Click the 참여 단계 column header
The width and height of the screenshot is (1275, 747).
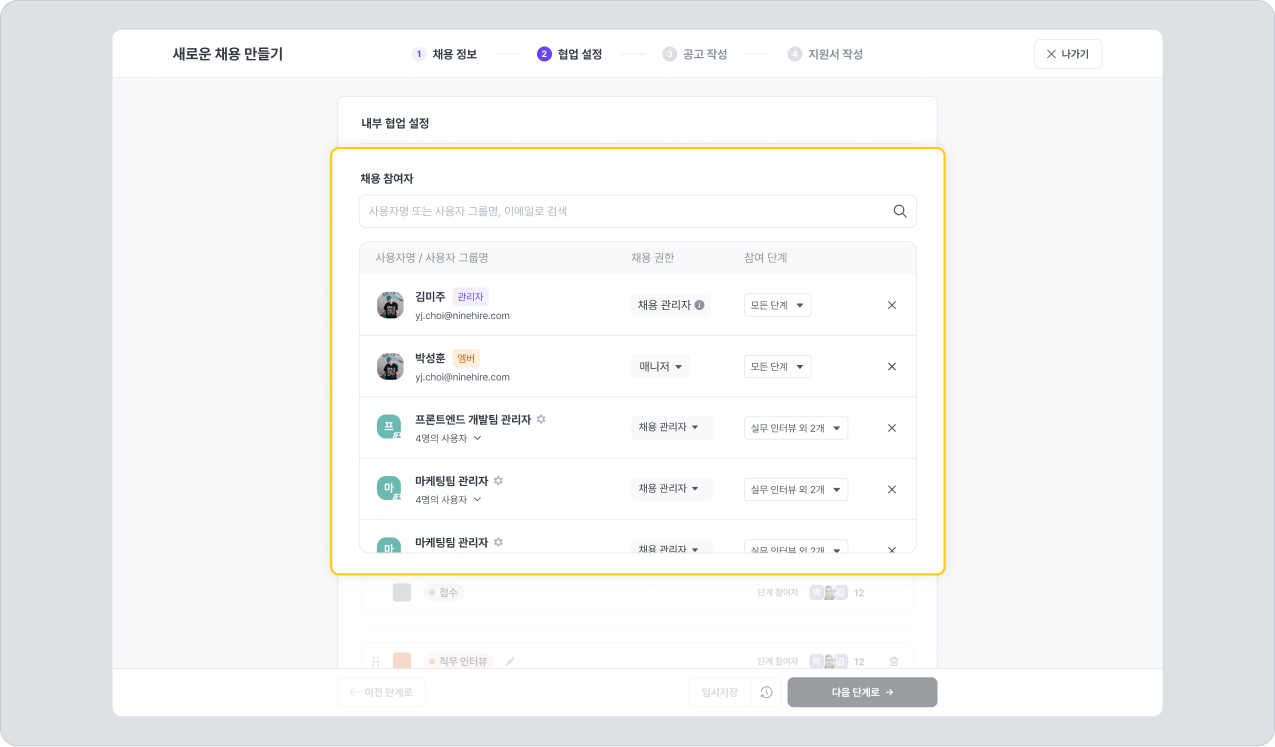coord(766,258)
